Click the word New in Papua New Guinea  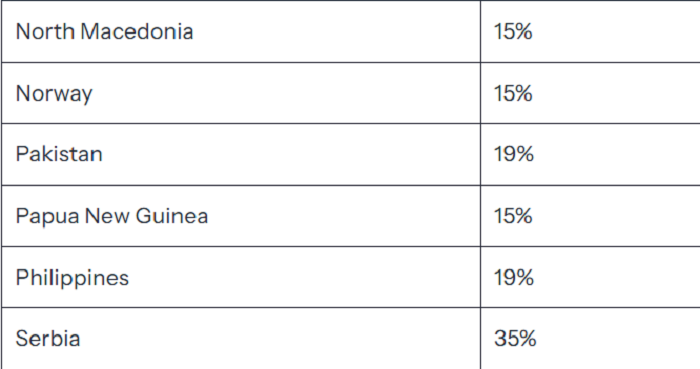[108, 216]
